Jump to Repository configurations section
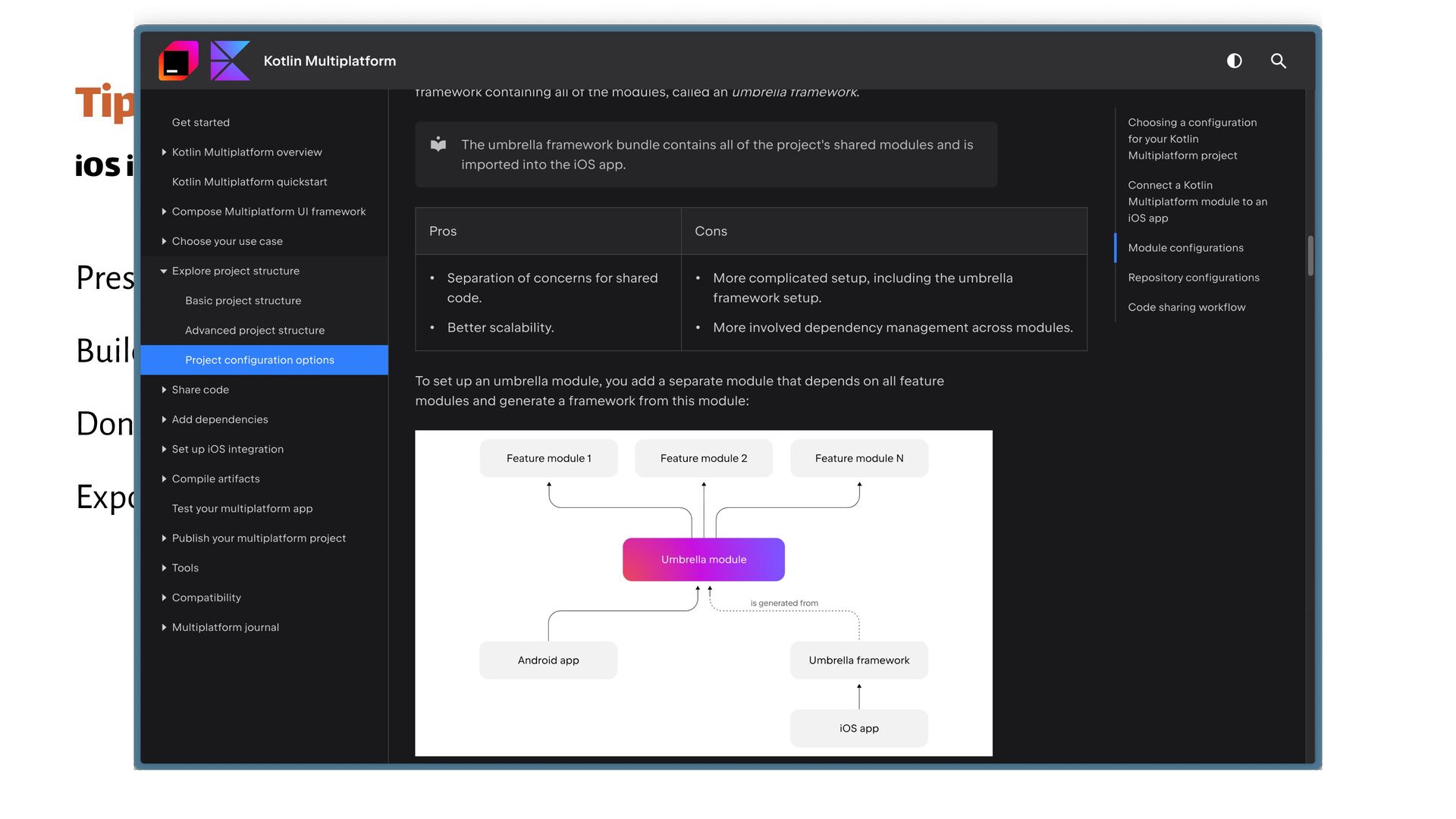This screenshot has width=1456, height=819. point(1193,278)
